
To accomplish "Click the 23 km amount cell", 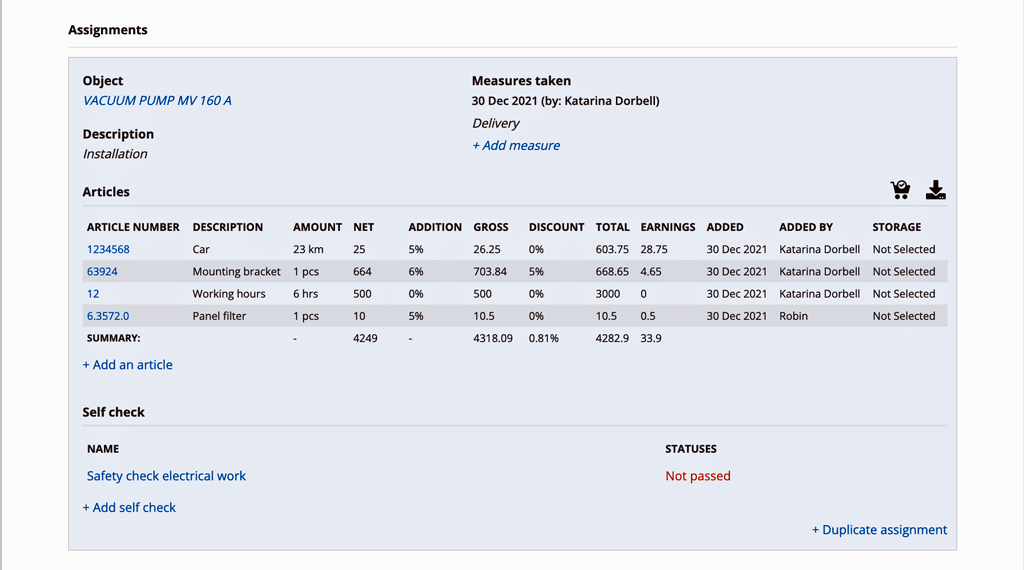I will [x=308, y=249].
